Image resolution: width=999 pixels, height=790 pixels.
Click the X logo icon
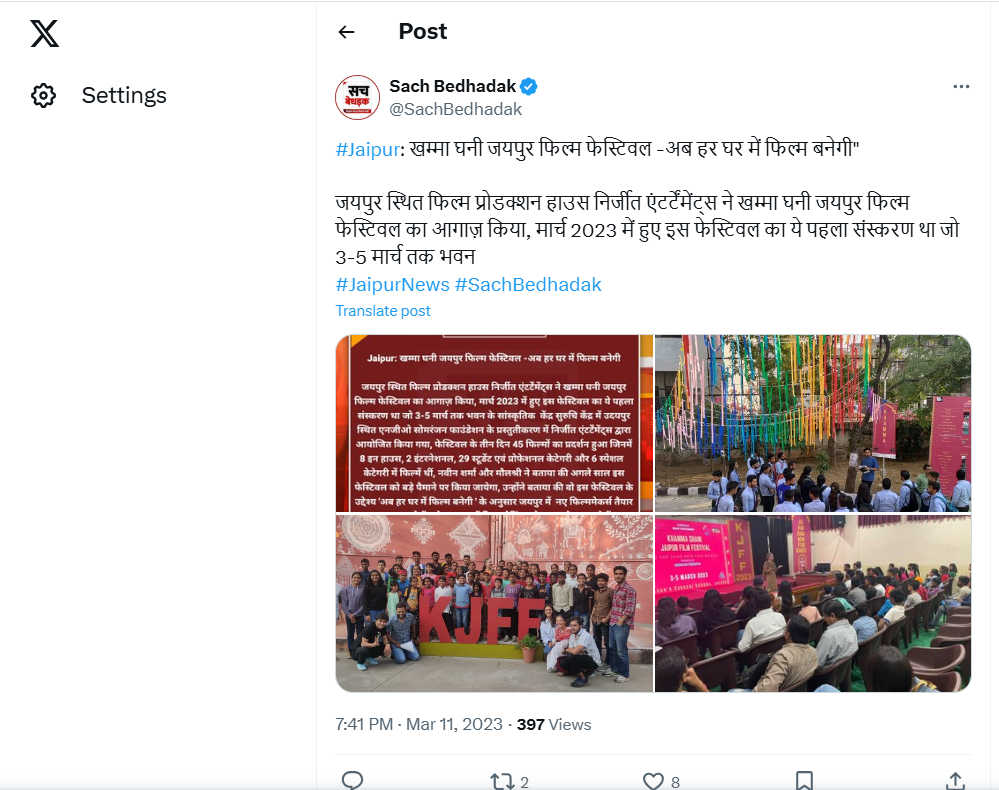pos(44,33)
